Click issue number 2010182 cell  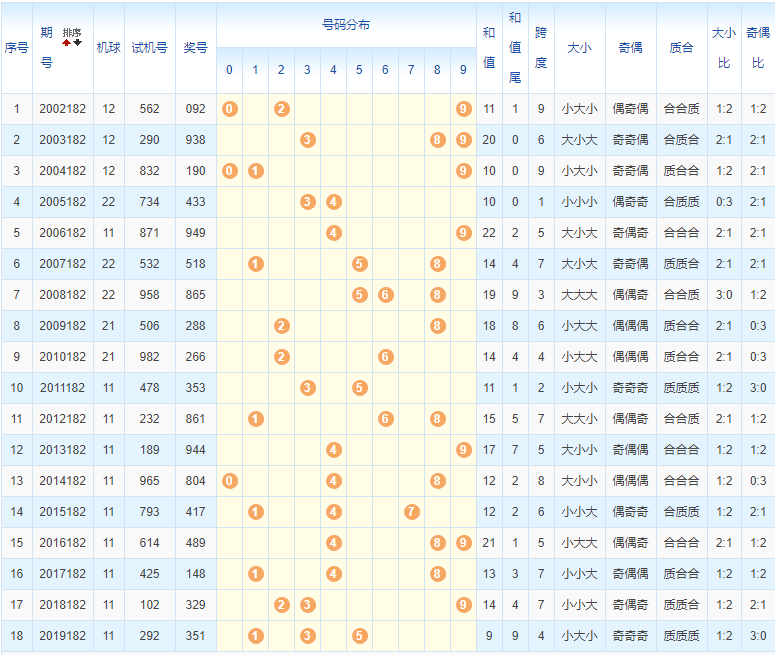(x=62, y=357)
